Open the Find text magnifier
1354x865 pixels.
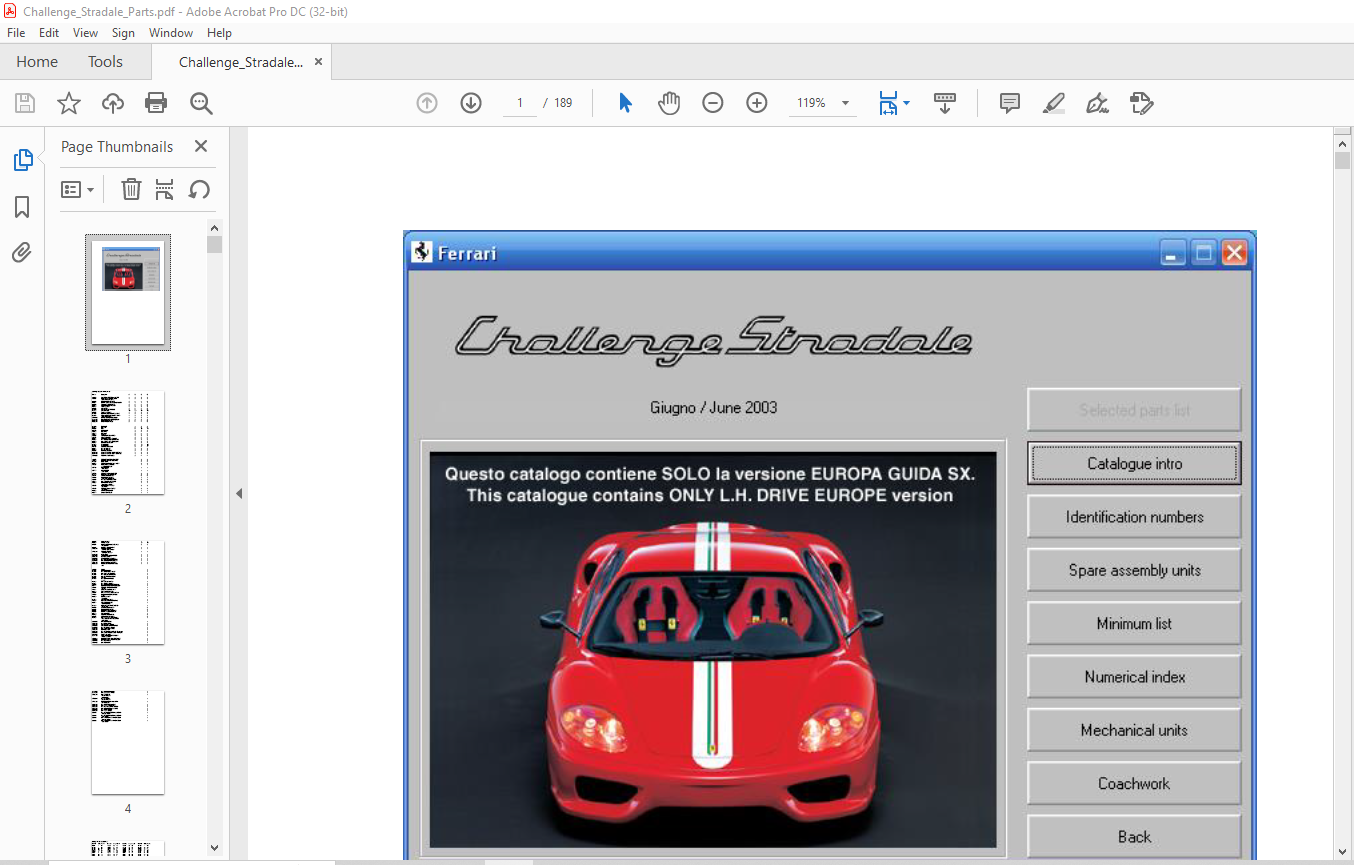point(201,103)
